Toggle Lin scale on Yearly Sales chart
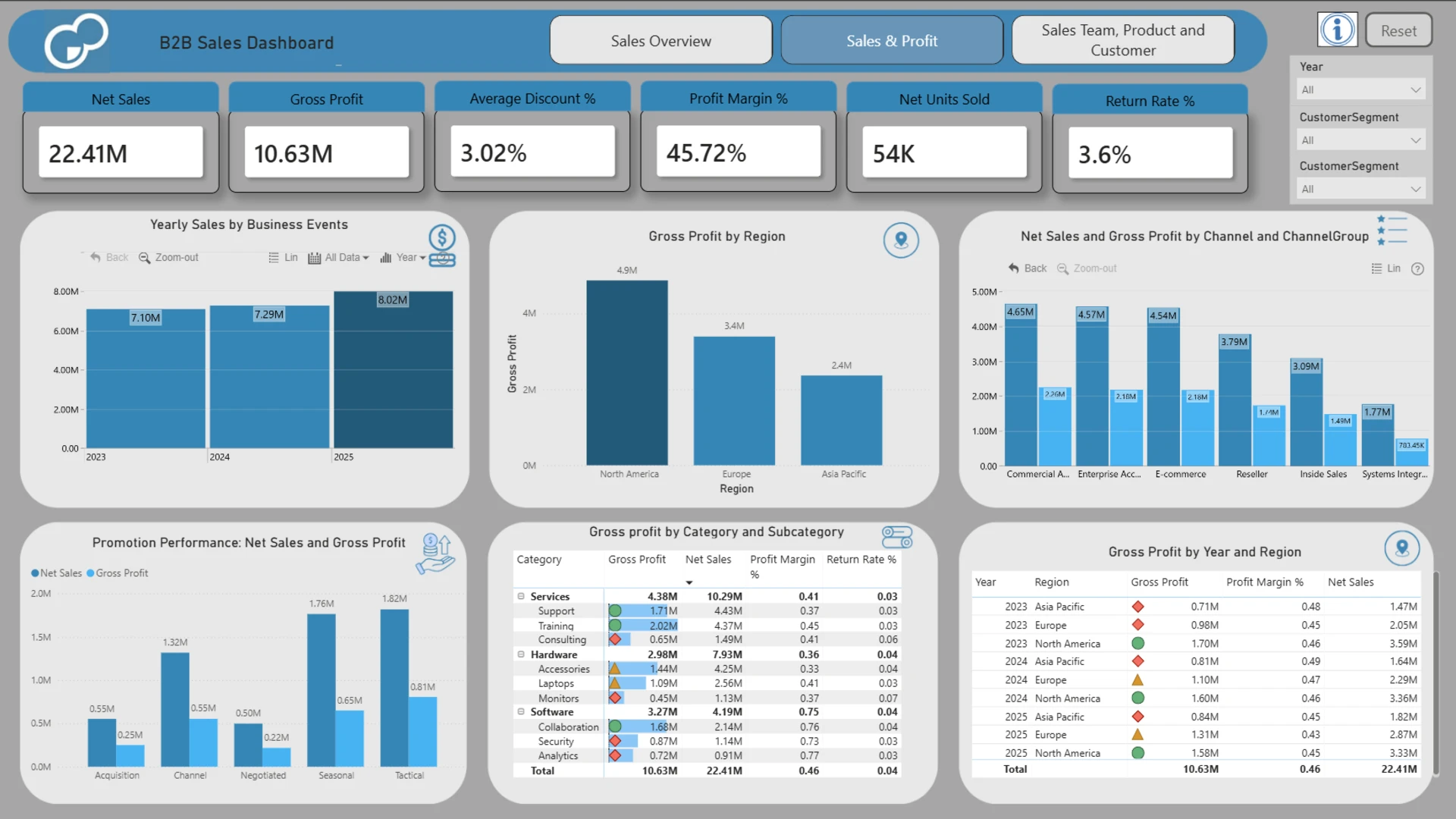 pyautogui.click(x=283, y=258)
